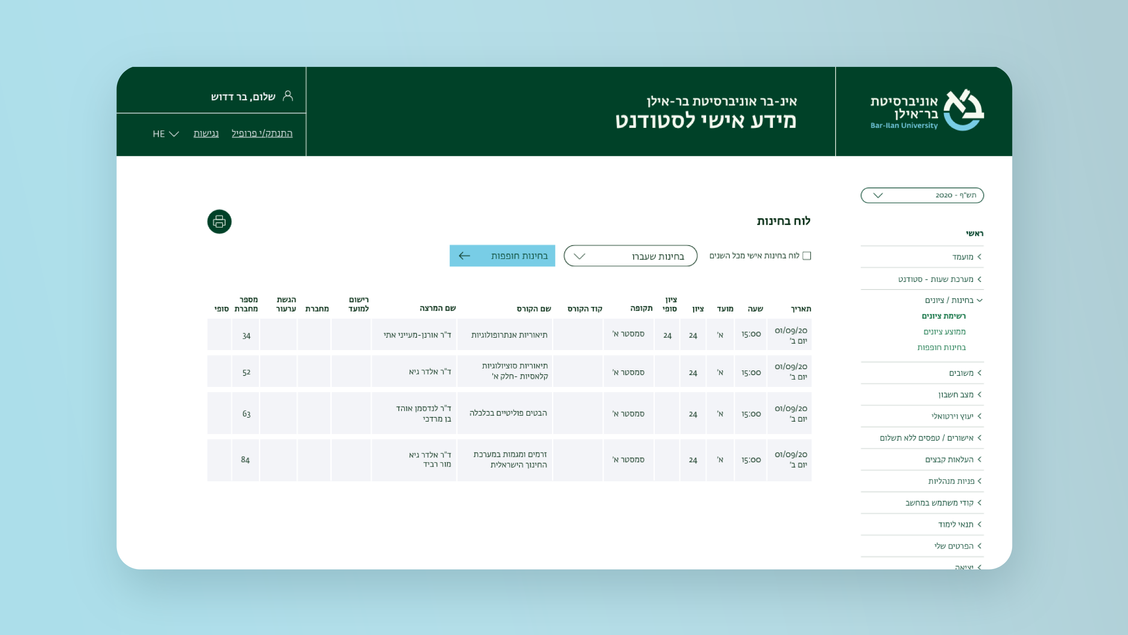
Task: Click the התנתק/י פרופיל logout link
Action: [262, 134]
